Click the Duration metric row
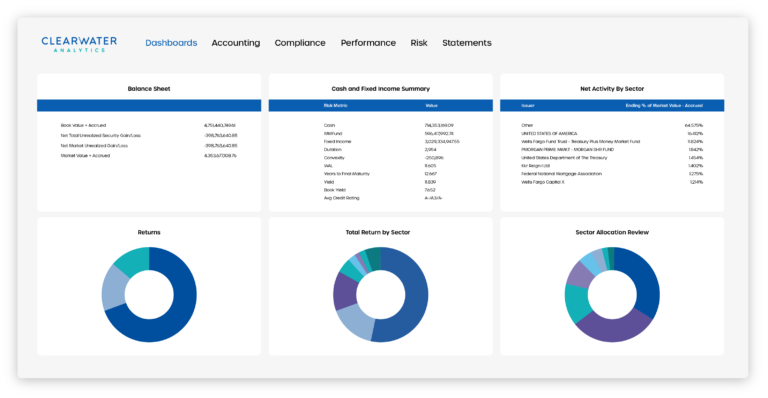Viewport: 768px width, 398px height. tap(380, 149)
